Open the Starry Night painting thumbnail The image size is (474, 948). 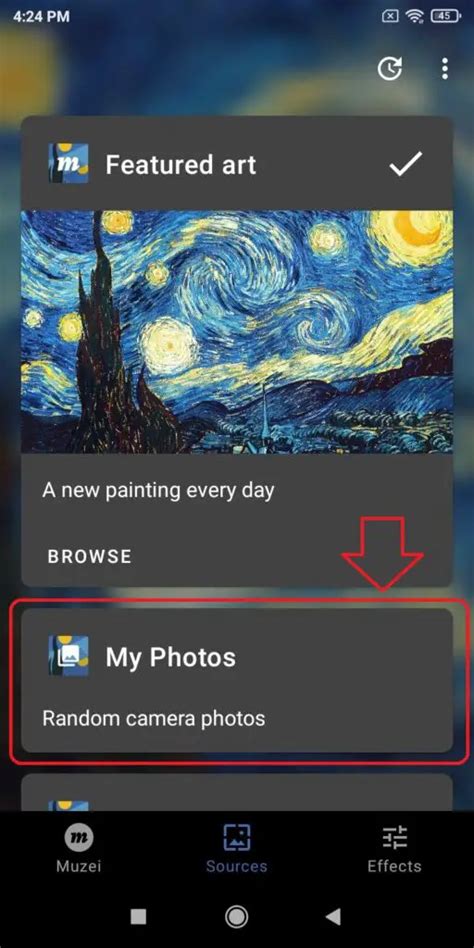coord(237,332)
